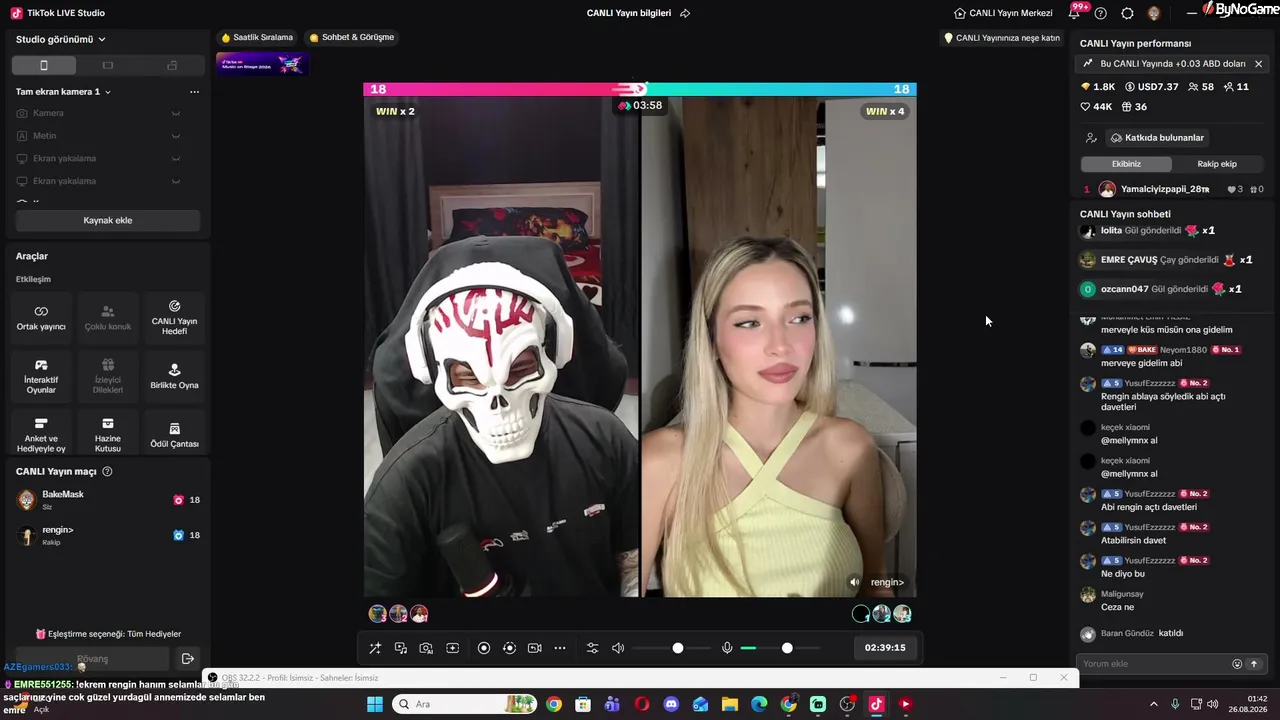The width and height of the screenshot is (1280, 720).
Task: Click the contributor ranking person icon
Action: pos(1091,138)
